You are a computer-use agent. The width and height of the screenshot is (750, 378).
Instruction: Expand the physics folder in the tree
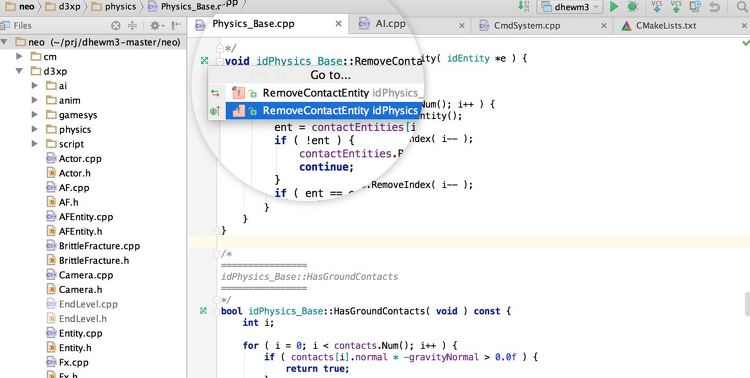pos(34,129)
